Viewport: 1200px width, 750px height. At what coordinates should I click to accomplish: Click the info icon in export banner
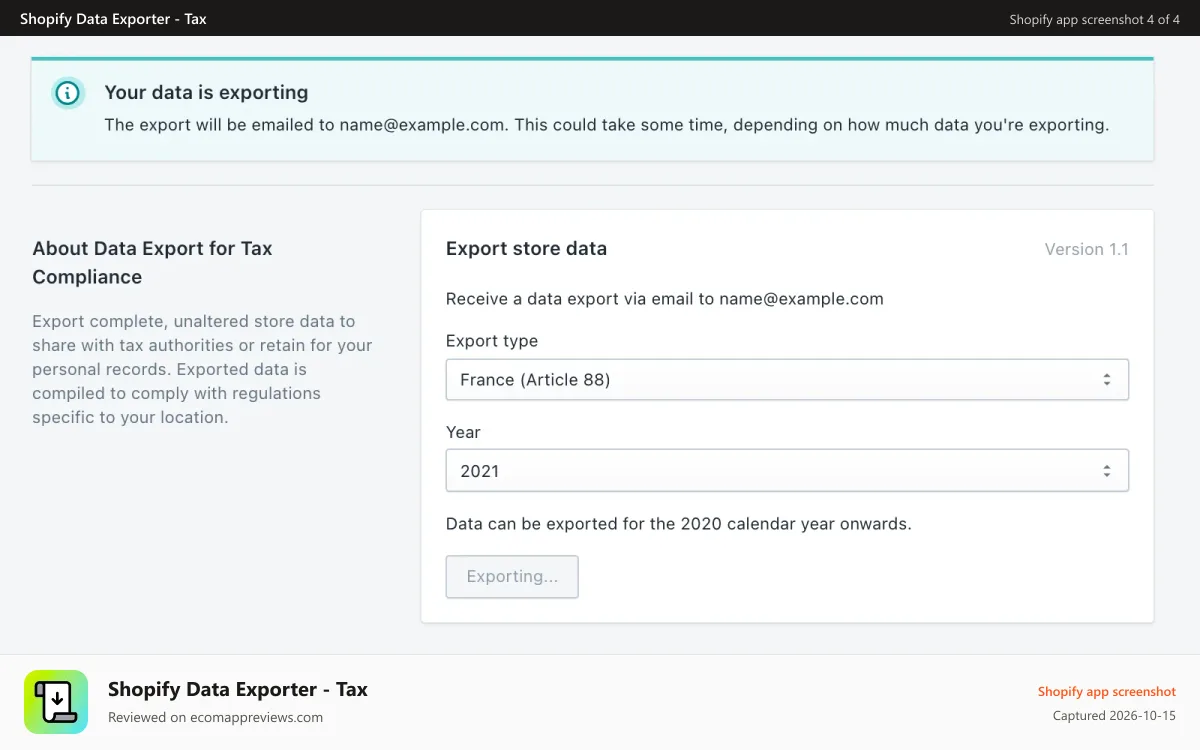(x=67, y=93)
